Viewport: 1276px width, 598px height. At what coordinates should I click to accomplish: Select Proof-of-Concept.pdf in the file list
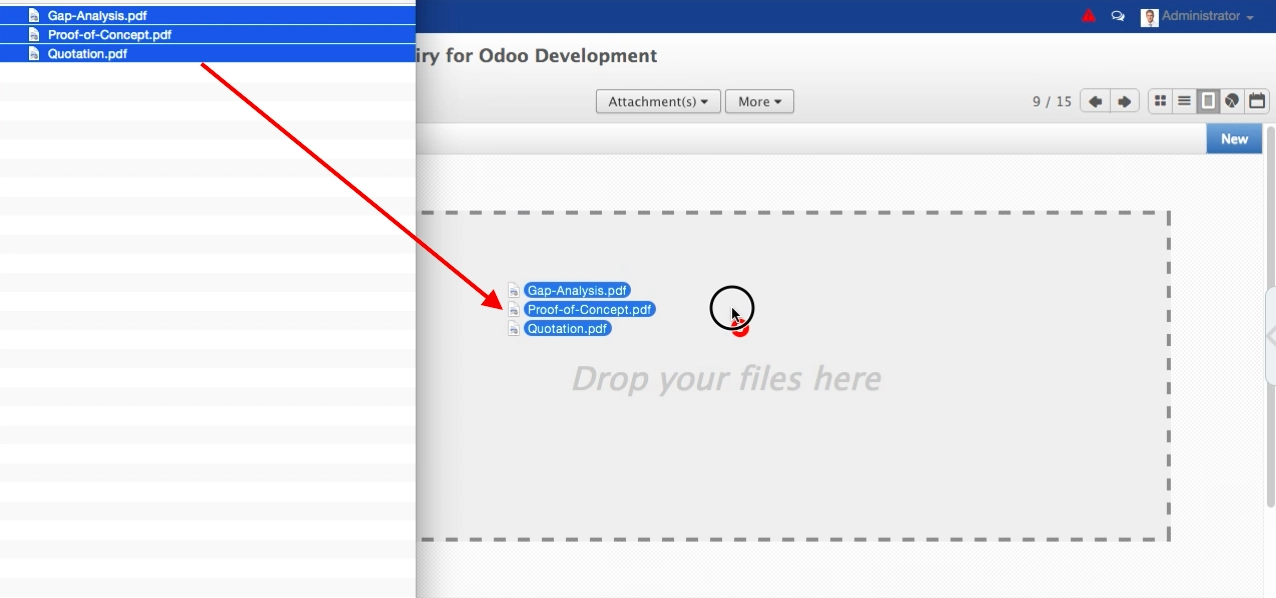(x=109, y=35)
